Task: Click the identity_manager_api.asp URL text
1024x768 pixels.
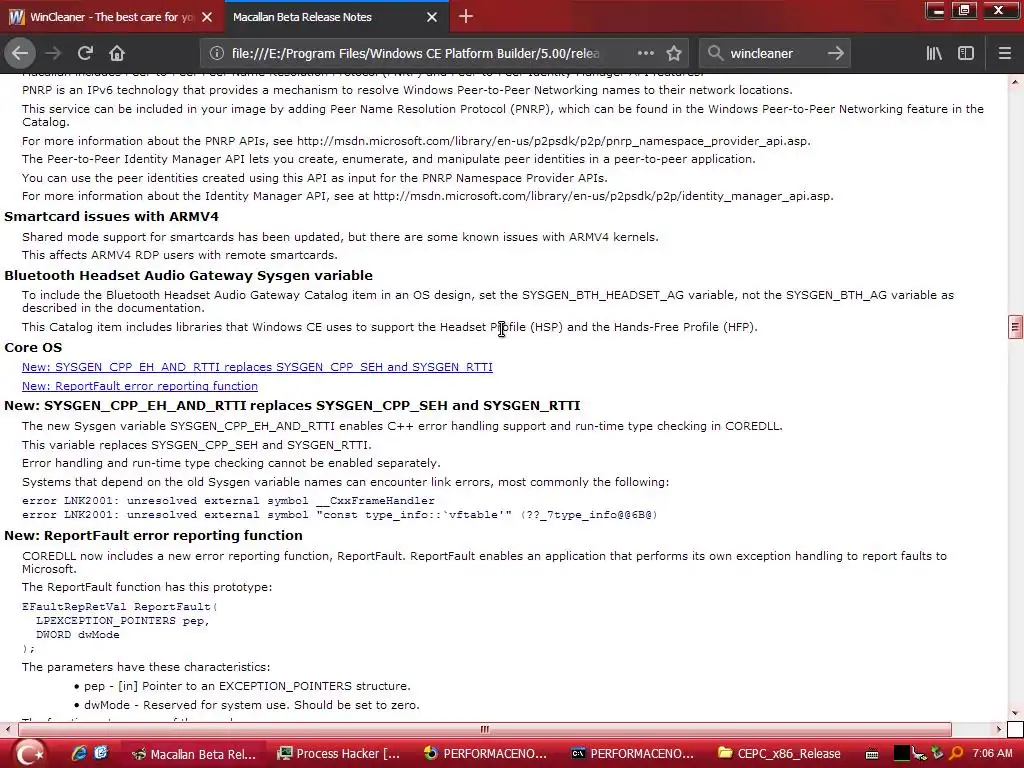Action: click(603, 196)
